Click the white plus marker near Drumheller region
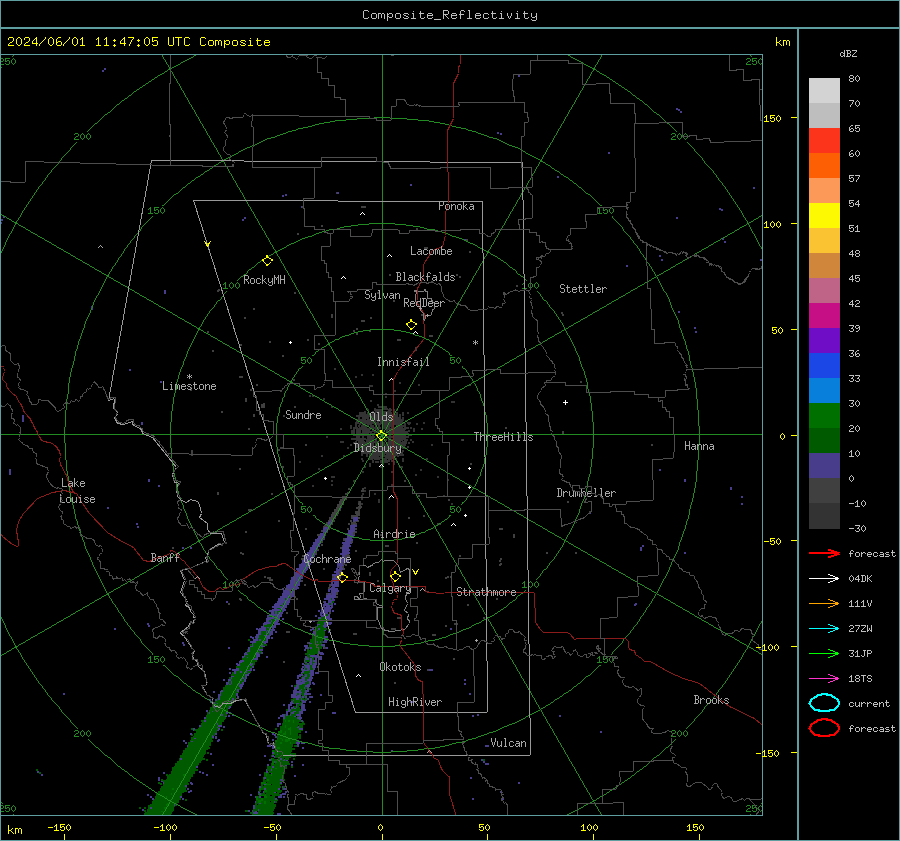Viewport: 900px width, 841px height. pos(565,402)
